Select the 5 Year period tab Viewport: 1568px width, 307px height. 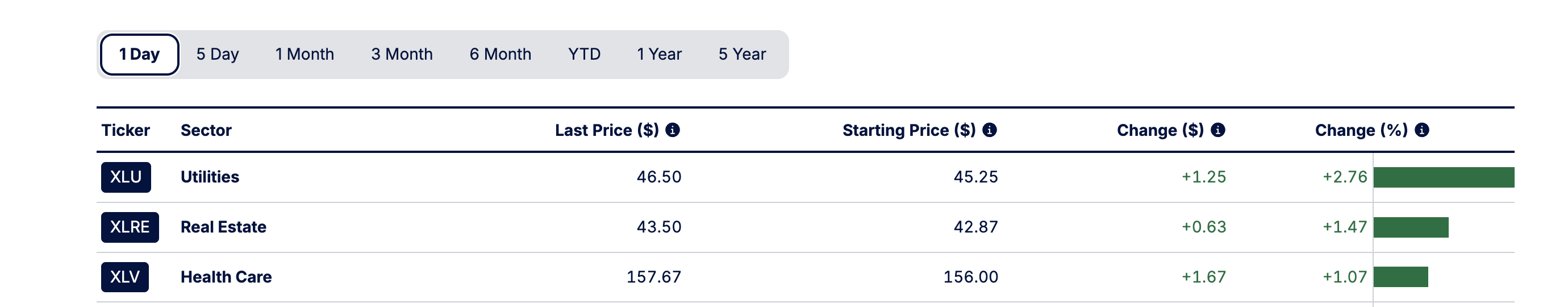(742, 54)
